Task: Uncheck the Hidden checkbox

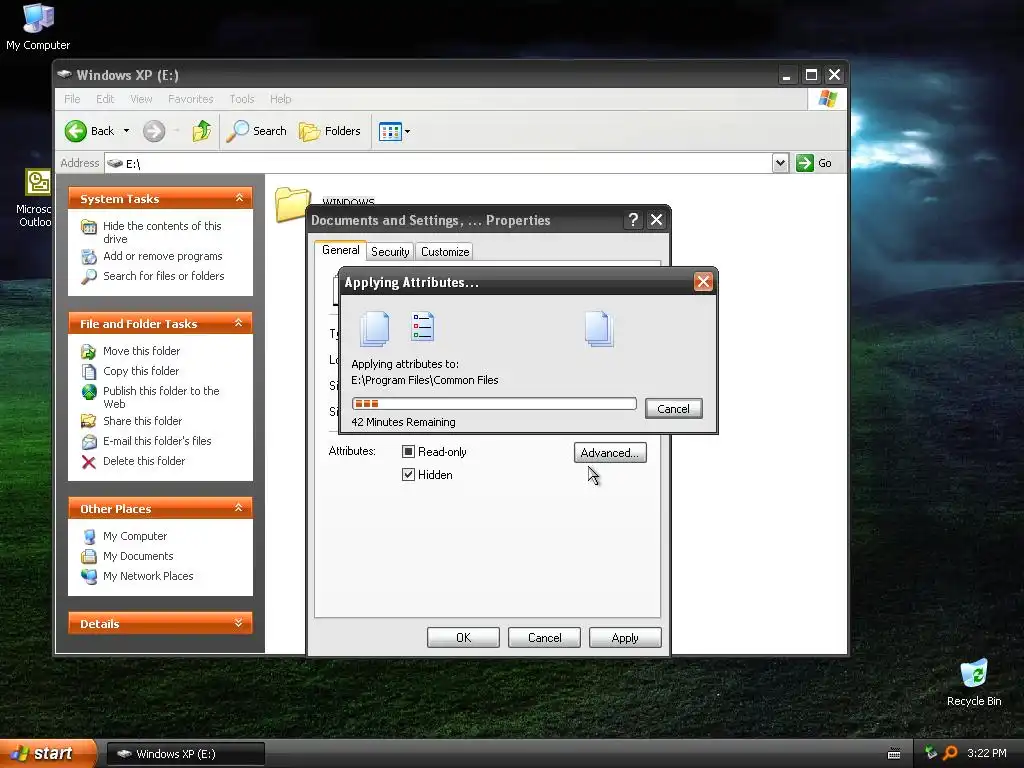Action: click(408, 475)
